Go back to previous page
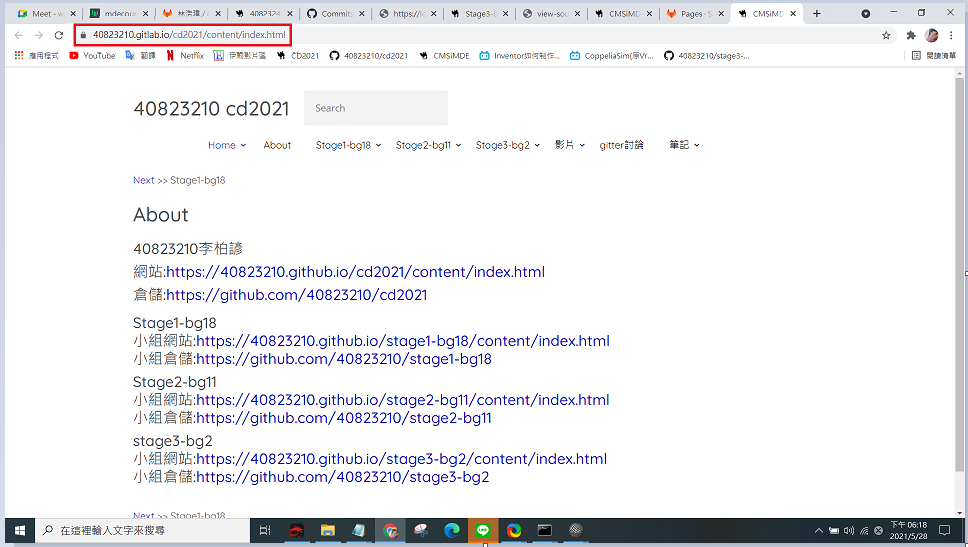Screen dimensions: 968x547 [19, 35]
